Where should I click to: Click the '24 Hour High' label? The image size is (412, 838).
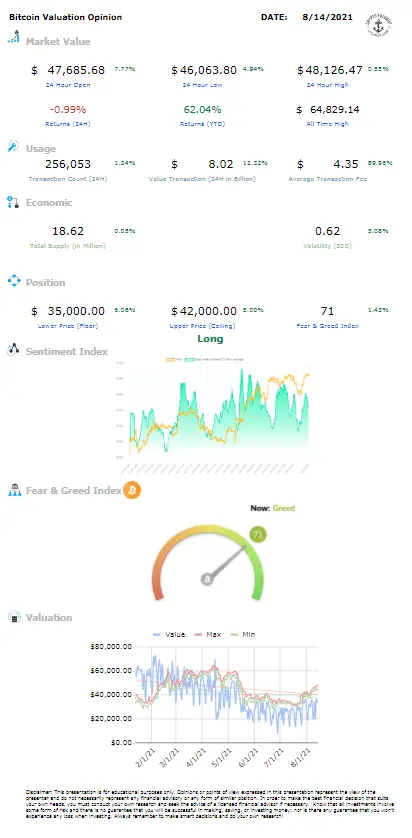328,85
